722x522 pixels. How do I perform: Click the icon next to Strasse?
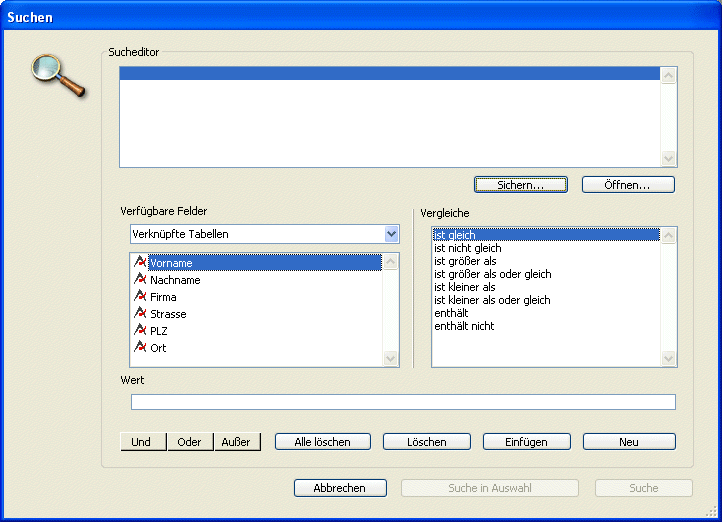click(x=140, y=314)
